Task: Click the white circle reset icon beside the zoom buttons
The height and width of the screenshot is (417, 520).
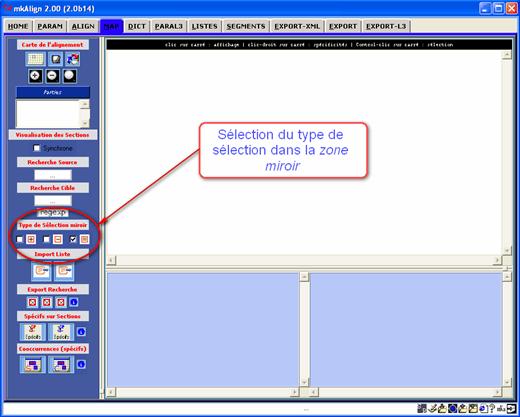Action: [69, 76]
